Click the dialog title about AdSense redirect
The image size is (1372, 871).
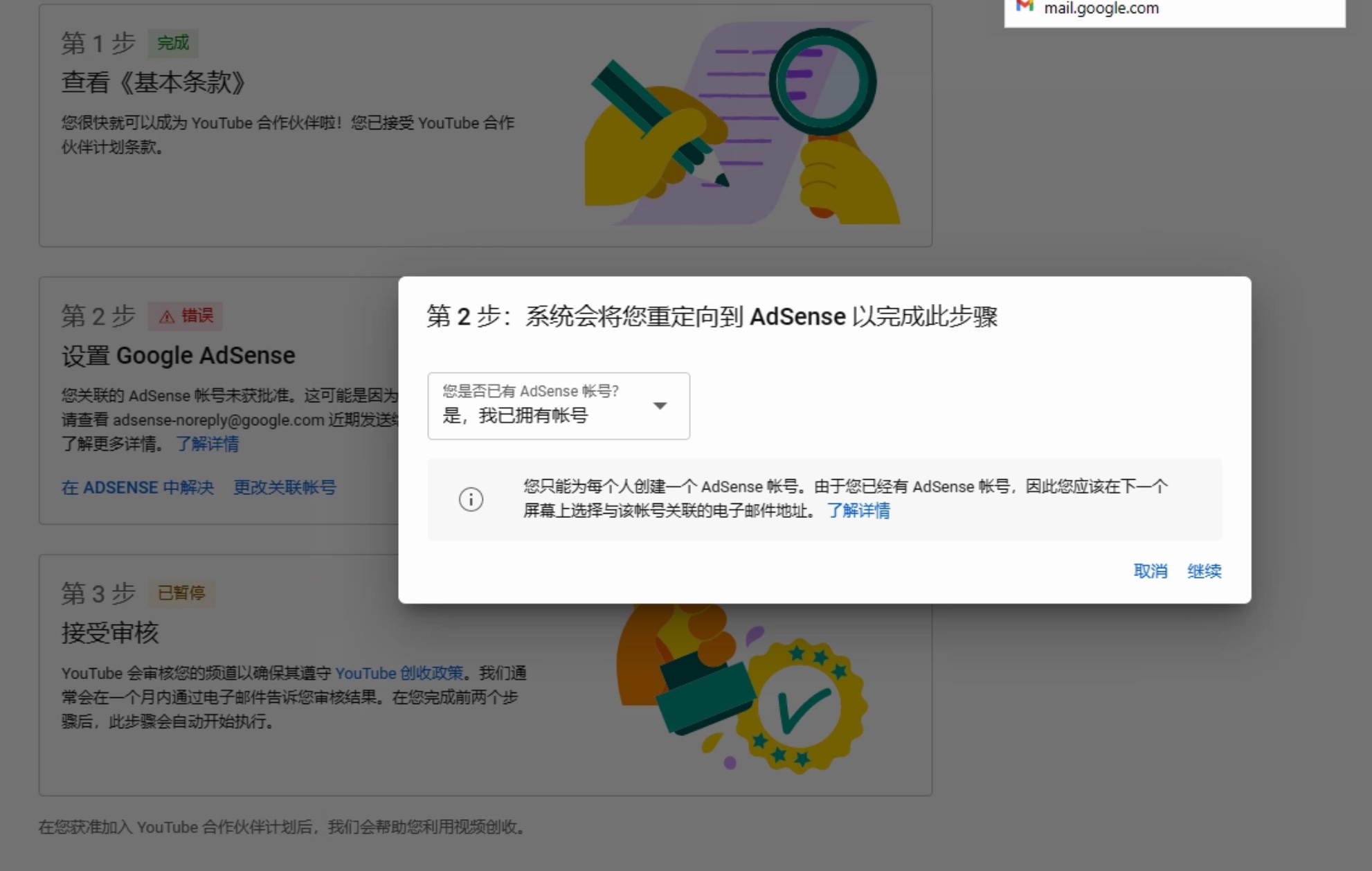tap(712, 316)
